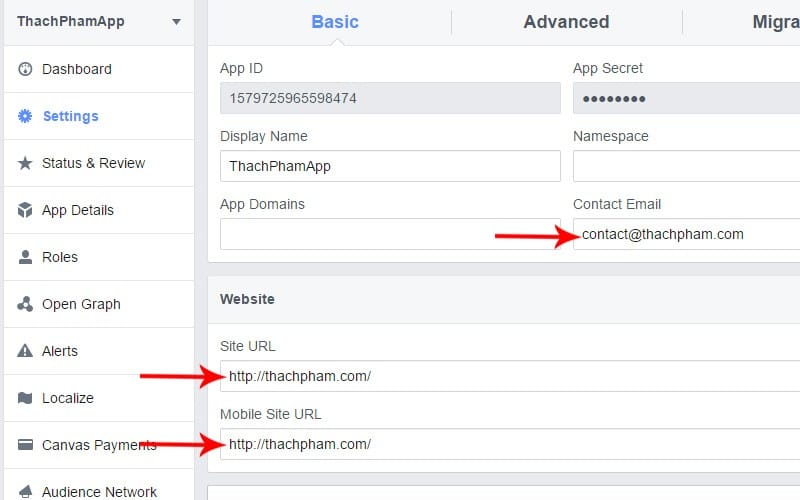Click the Audience Network megaphone icon
This screenshot has width=800, height=500.
25,491
